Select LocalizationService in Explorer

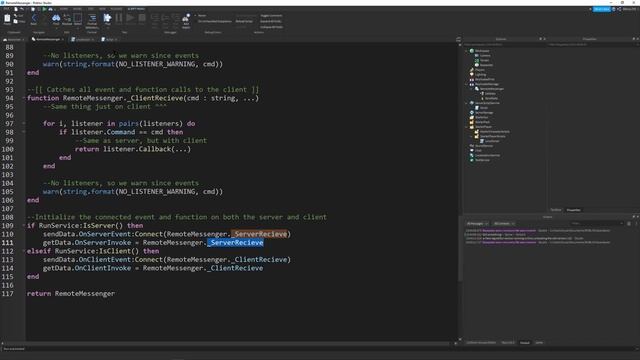[x=487, y=156]
